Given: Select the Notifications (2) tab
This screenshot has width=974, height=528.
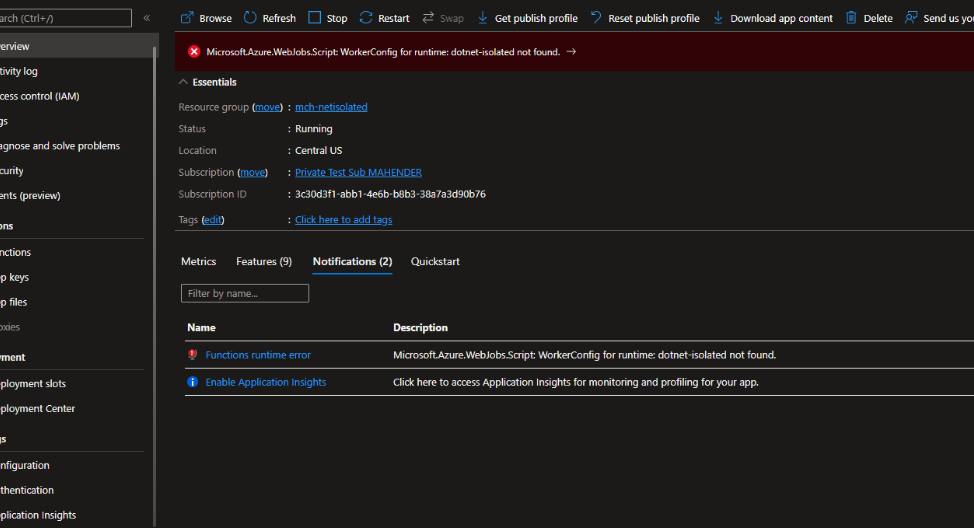Looking at the screenshot, I should pyautogui.click(x=352, y=262).
